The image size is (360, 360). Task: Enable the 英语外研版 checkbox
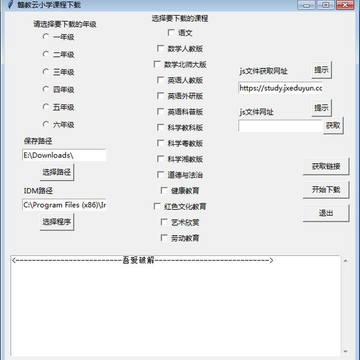(160, 96)
